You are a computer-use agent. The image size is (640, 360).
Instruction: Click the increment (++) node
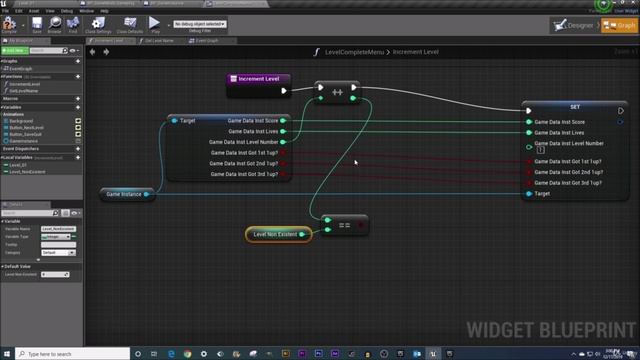click(337, 92)
